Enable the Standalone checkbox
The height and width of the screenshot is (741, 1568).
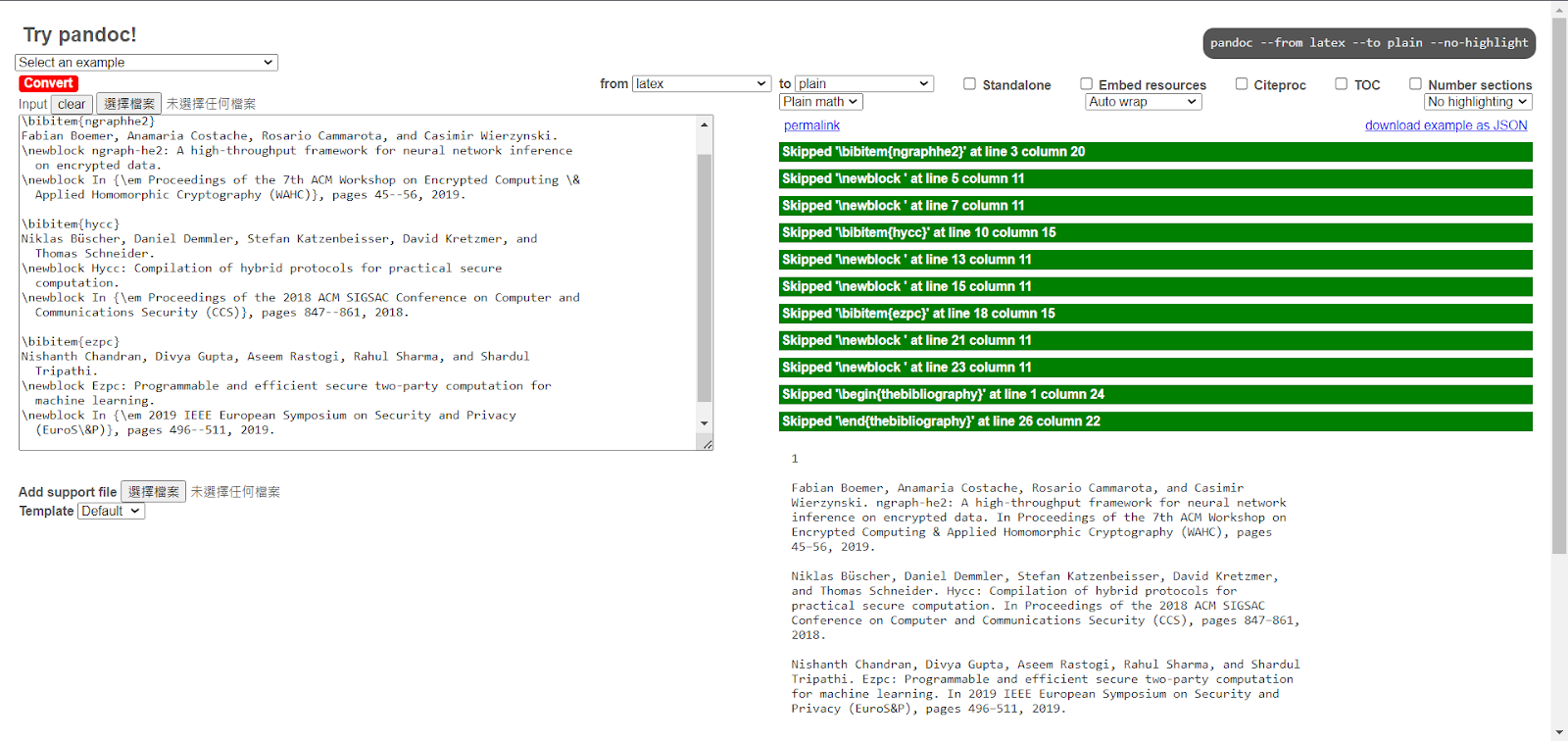(x=969, y=84)
